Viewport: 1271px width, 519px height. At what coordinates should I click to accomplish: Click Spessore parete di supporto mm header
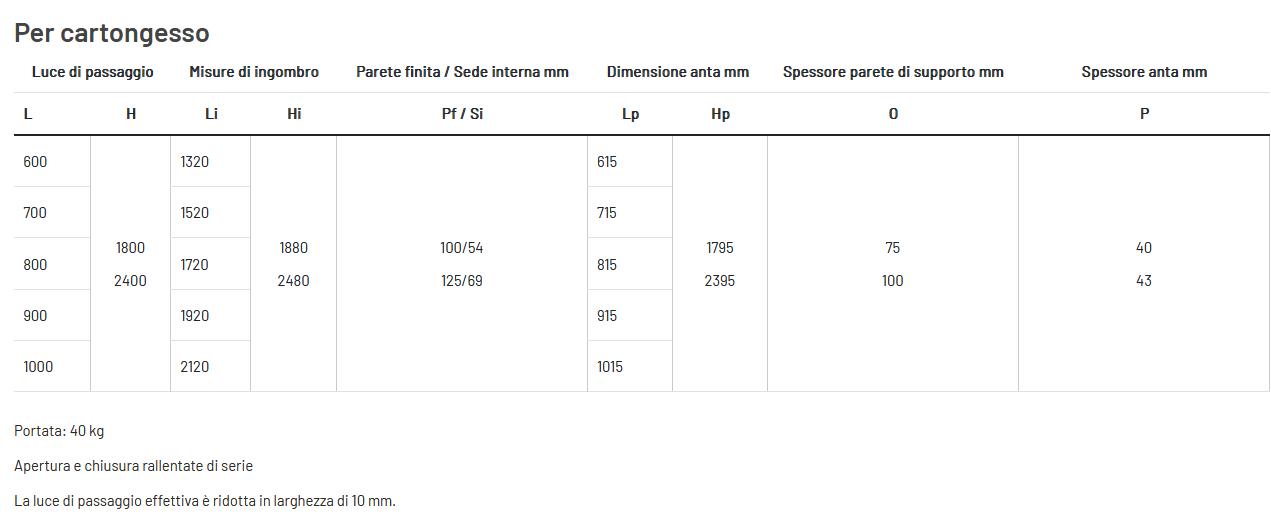(x=893, y=72)
